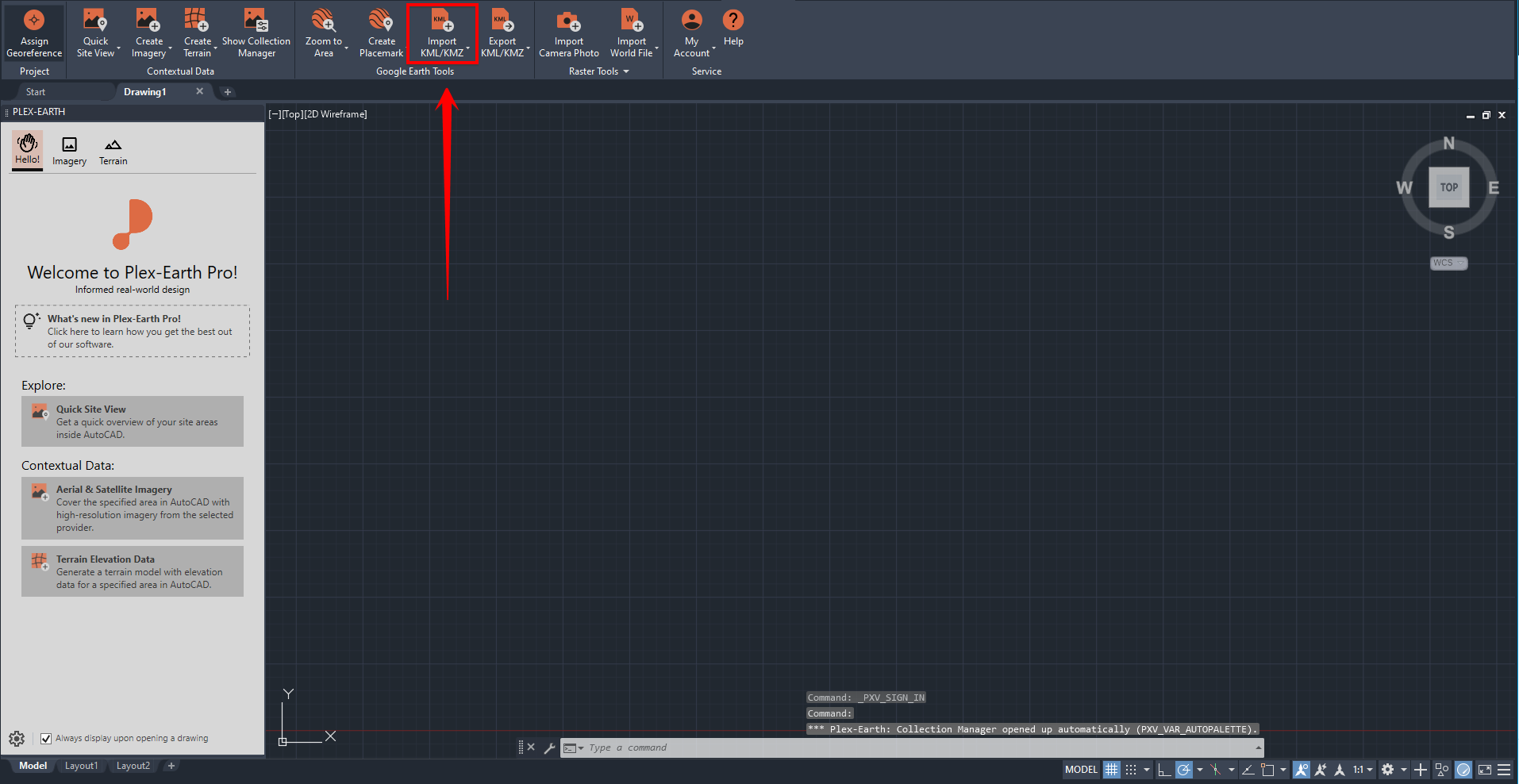
Task: Click Import World File tool
Action: click(632, 33)
